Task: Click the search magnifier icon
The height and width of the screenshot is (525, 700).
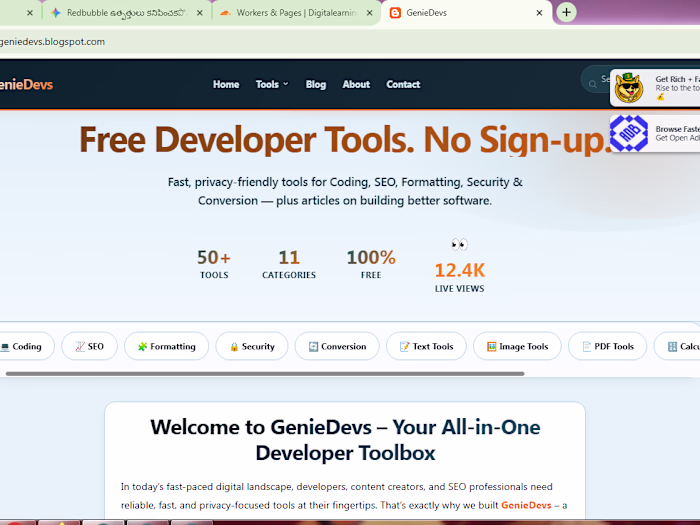Action: click(x=592, y=84)
